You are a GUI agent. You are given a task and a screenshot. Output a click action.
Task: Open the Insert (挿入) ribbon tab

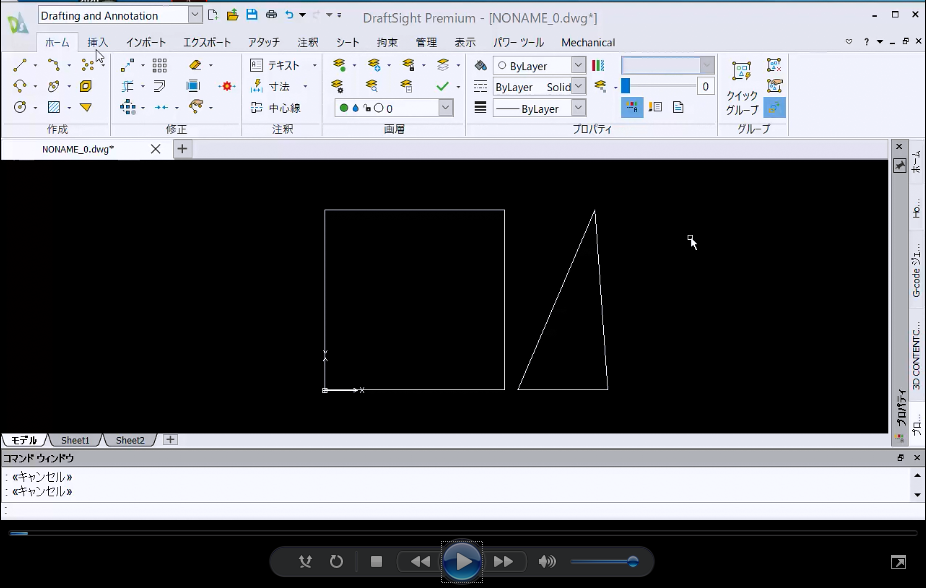[x=97, y=43]
